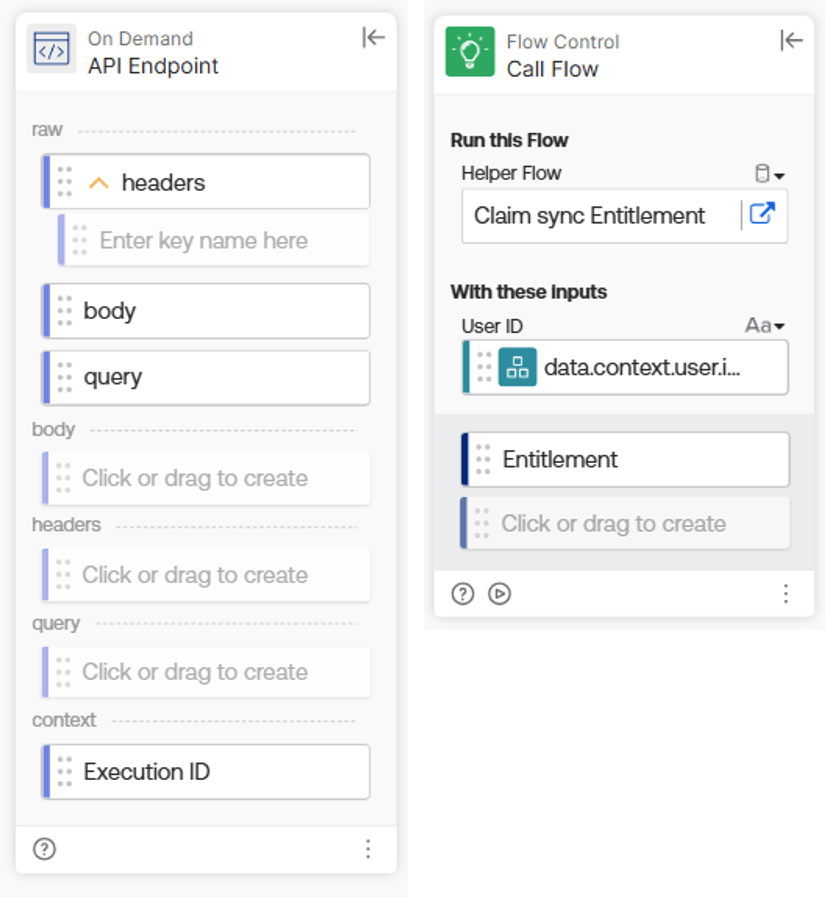Open the User ID text type dropdown
This screenshot has width=825, height=897.
(x=765, y=326)
